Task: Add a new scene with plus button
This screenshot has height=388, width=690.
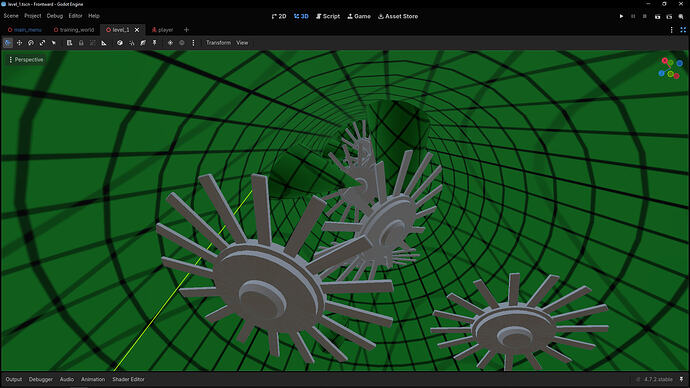Action: pyautogui.click(x=186, y=30)
